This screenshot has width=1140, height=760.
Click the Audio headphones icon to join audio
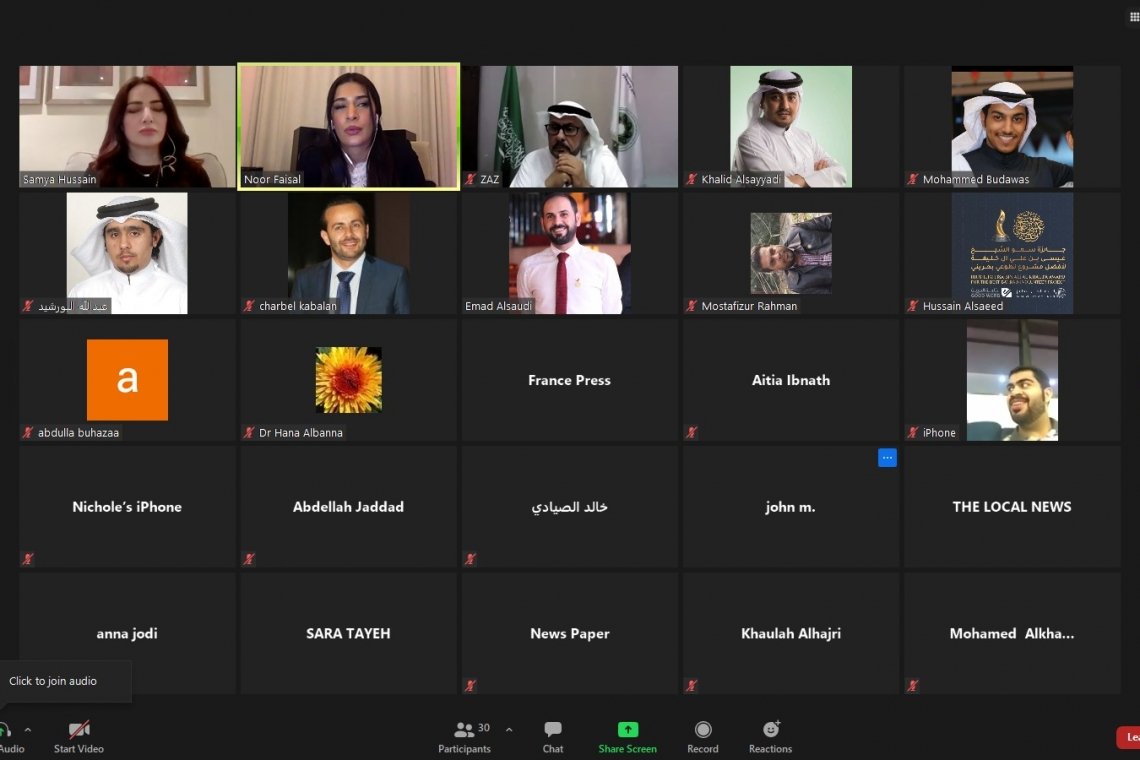click(x=4, y=731)
